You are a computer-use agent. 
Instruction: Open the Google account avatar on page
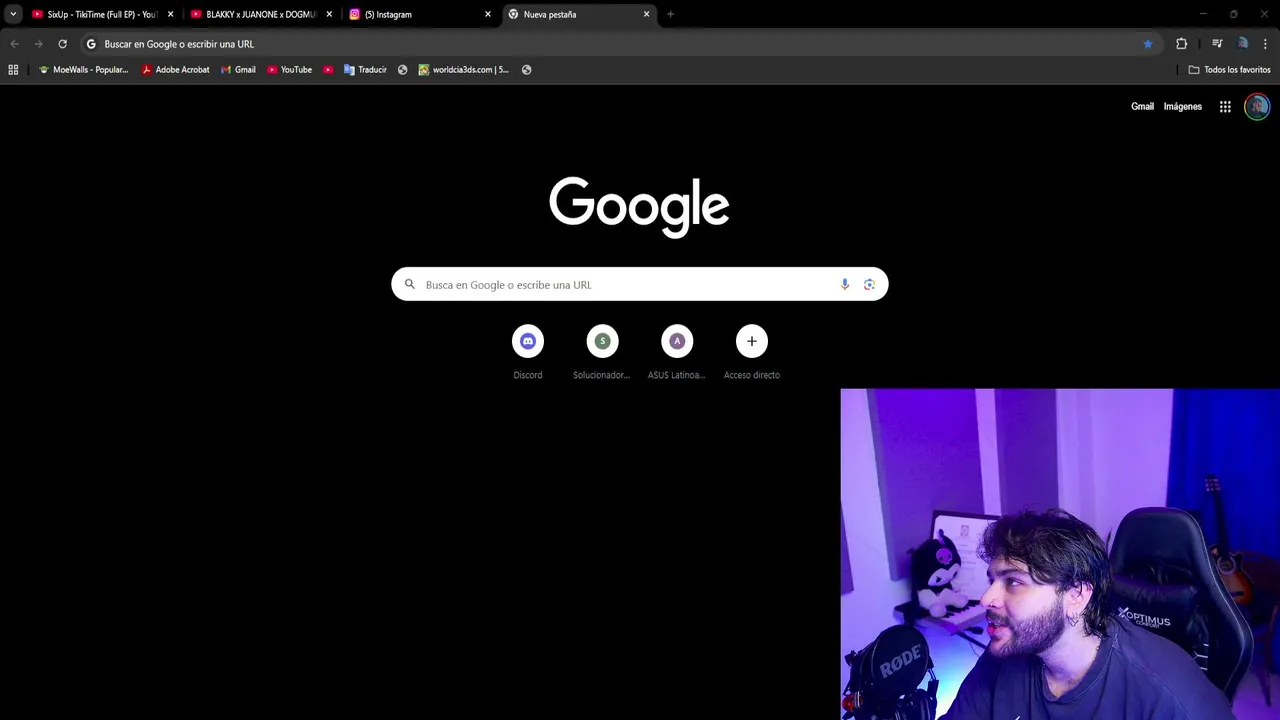[x=1257, y=106]
